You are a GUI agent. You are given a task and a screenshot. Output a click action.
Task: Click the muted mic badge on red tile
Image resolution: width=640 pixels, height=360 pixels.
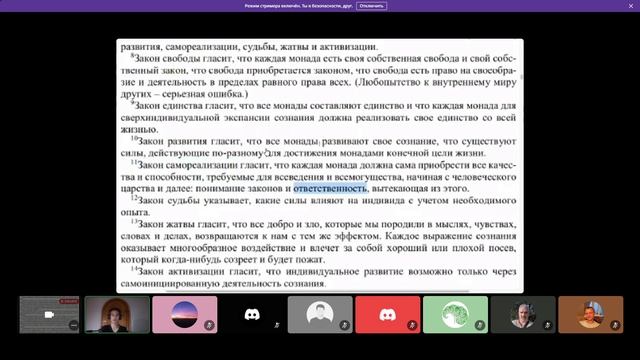coord(412,325)
